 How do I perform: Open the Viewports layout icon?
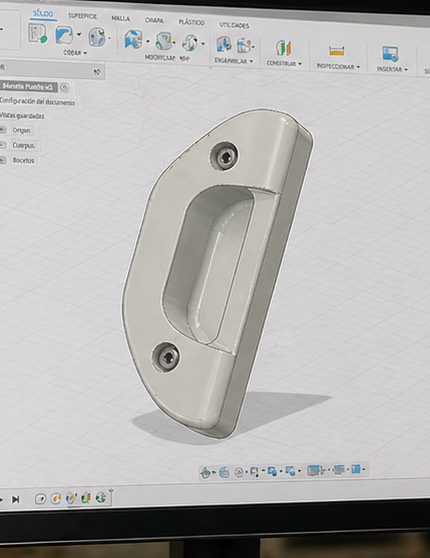coord(356,469)
